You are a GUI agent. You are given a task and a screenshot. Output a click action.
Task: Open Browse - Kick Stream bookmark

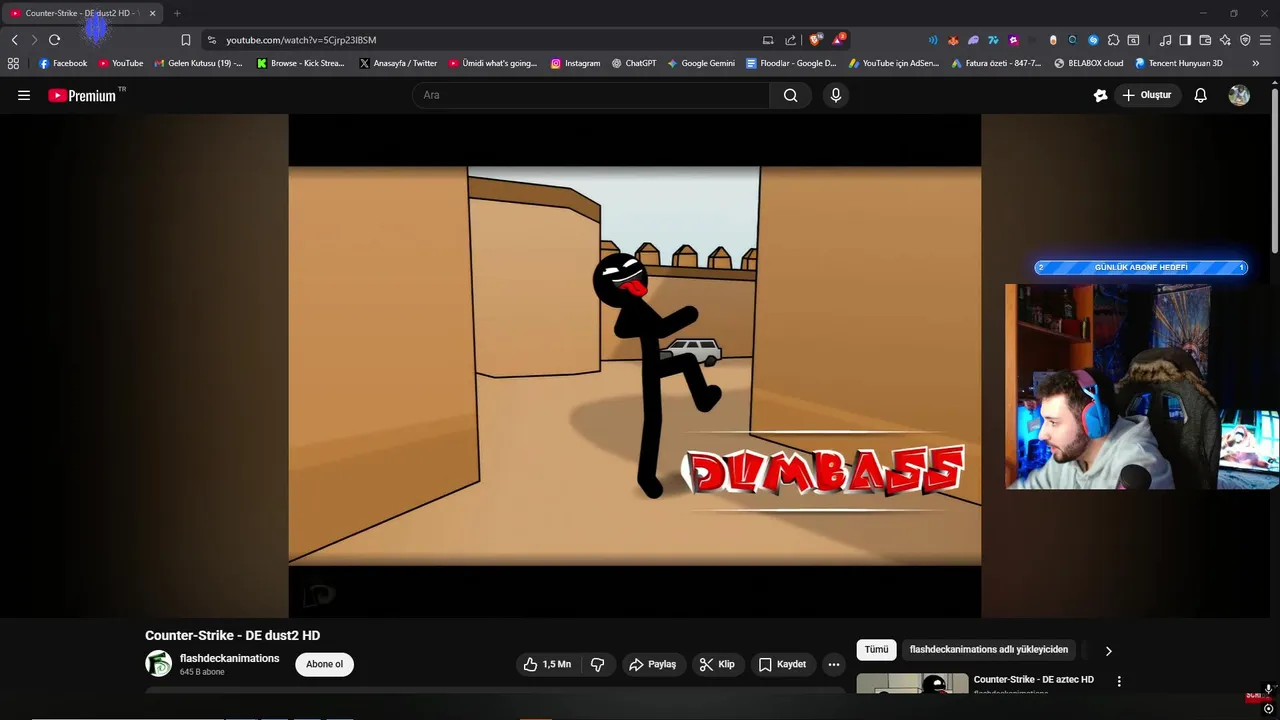point(301,63)
